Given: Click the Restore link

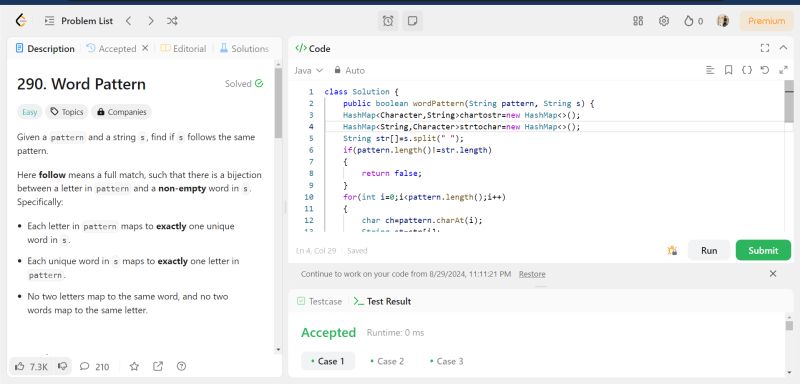Looking at the screenshot, I should (x=532, y=274).
